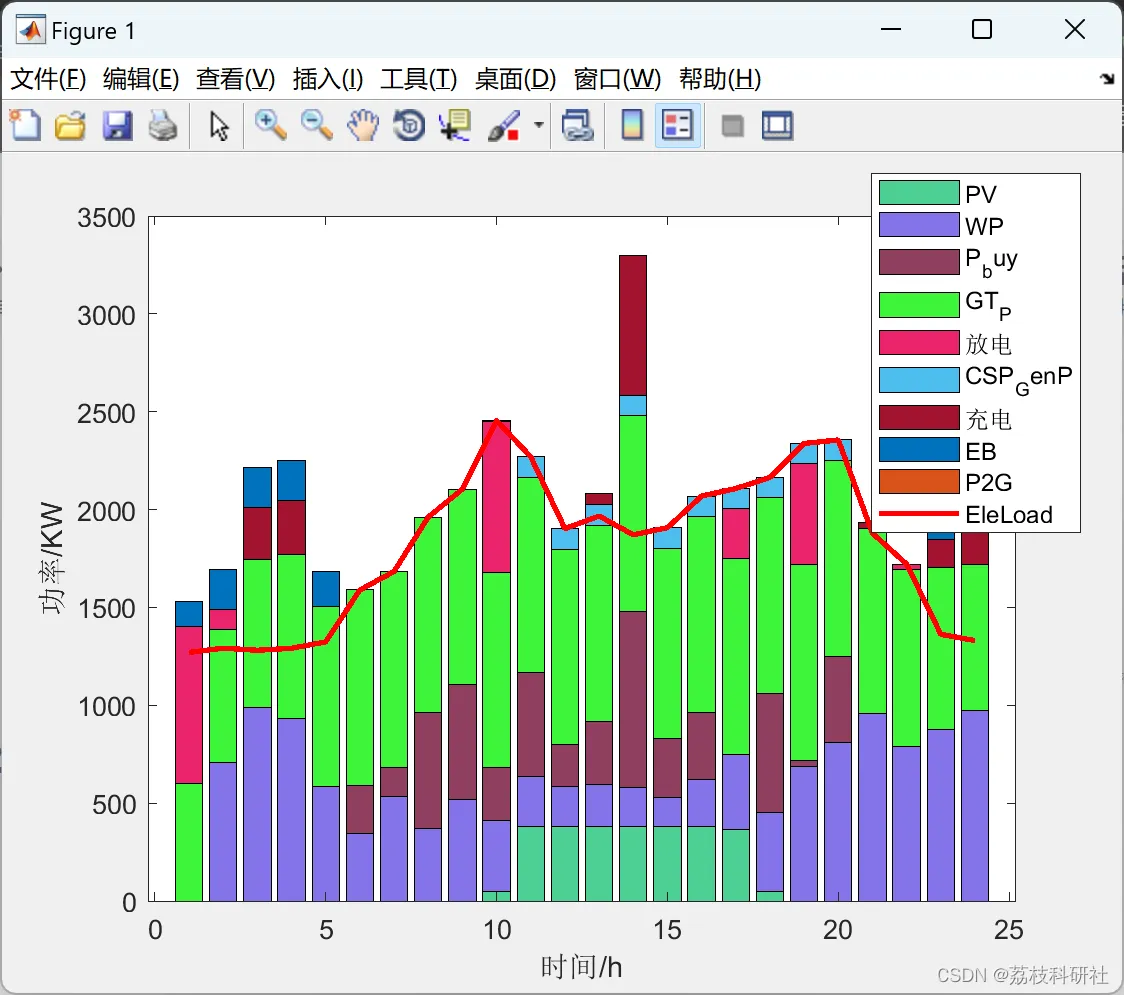Image resolution: width=1124 pixels, height=995 pixels.
Task: Select the Pan hand tool
Action: click(363, 125)
